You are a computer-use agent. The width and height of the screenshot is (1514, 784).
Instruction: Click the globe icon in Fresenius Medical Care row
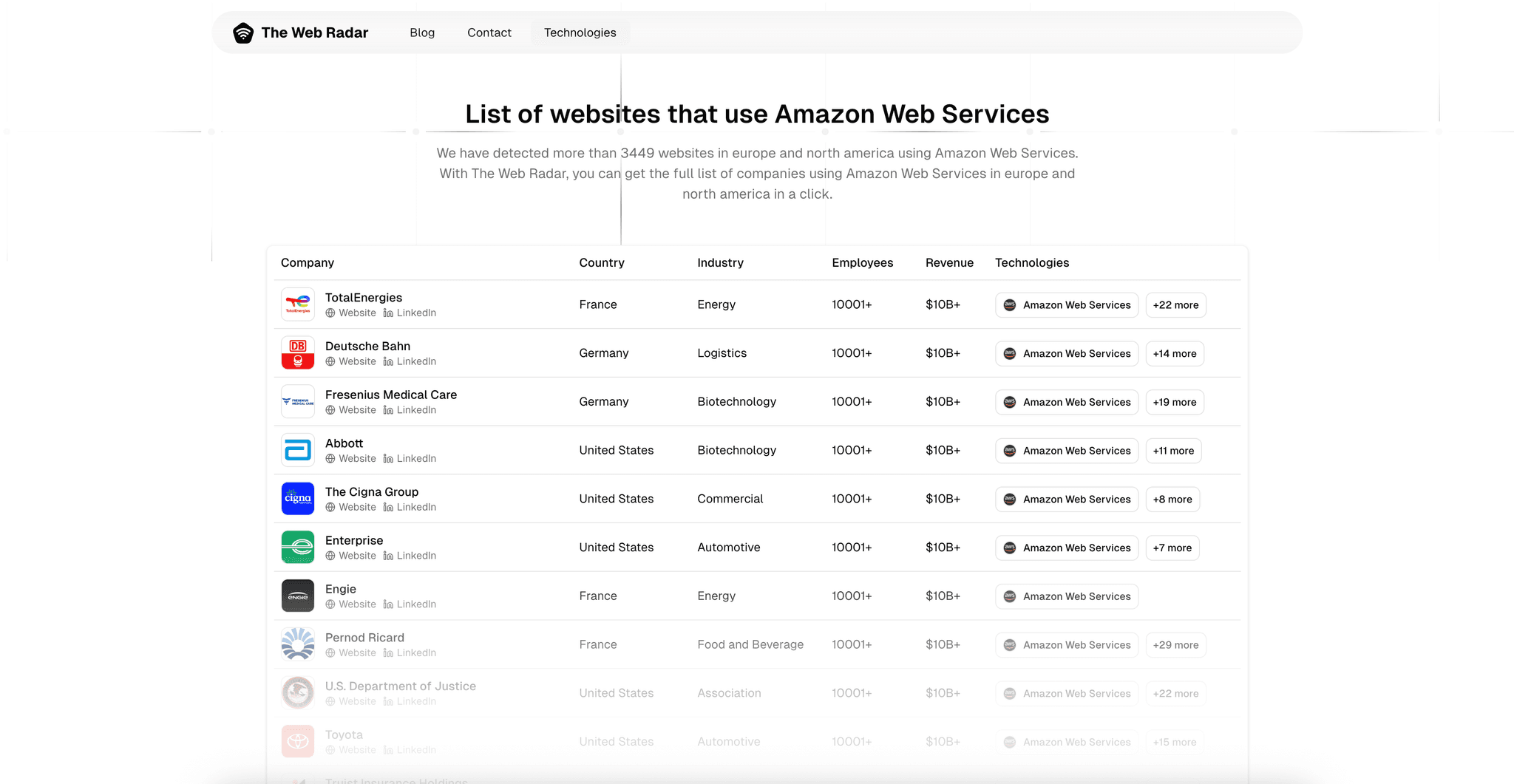[330, 411]
